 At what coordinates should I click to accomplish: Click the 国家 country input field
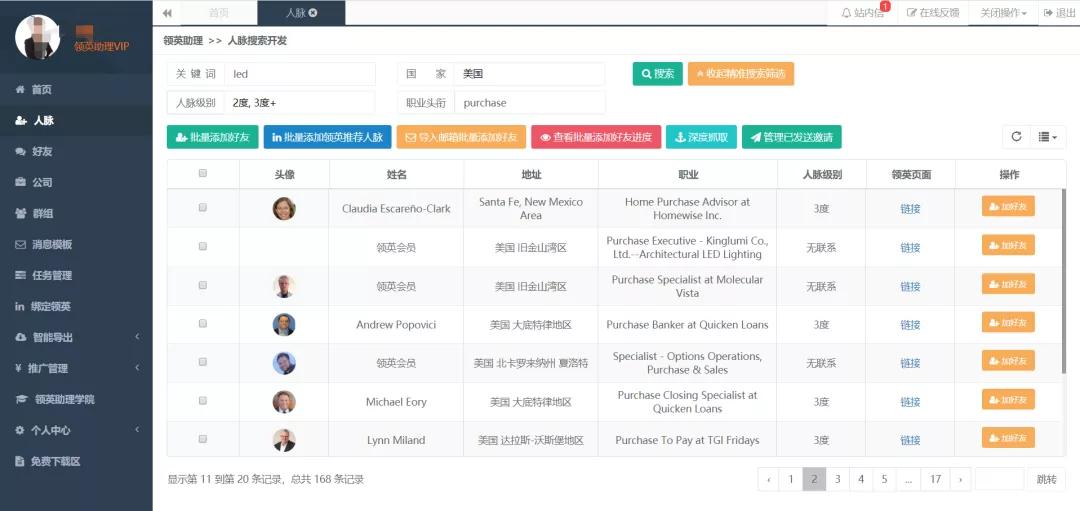[529, 74]
